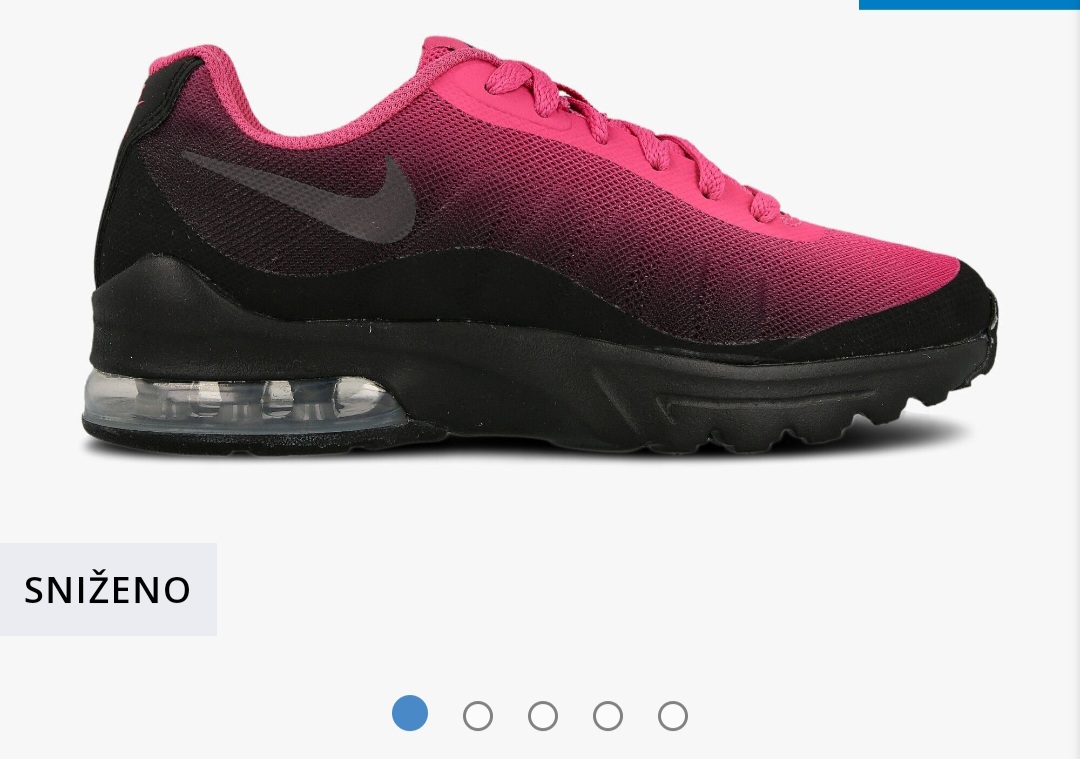Show the fourth product photo via dot
Screen dimensions: 1080x759
[608, 716]
